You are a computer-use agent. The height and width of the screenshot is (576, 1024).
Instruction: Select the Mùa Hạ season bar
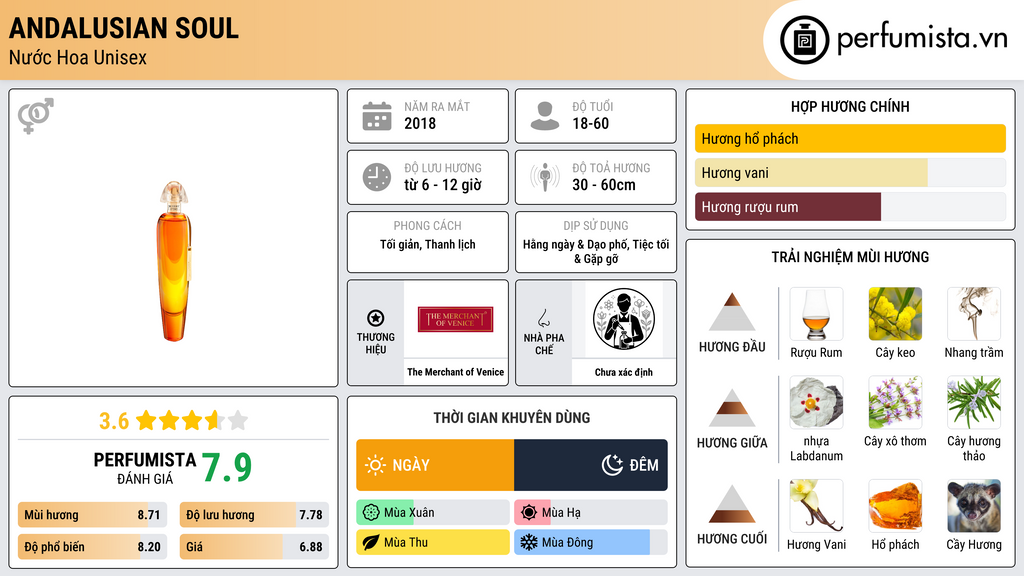(x=591, y=513)
